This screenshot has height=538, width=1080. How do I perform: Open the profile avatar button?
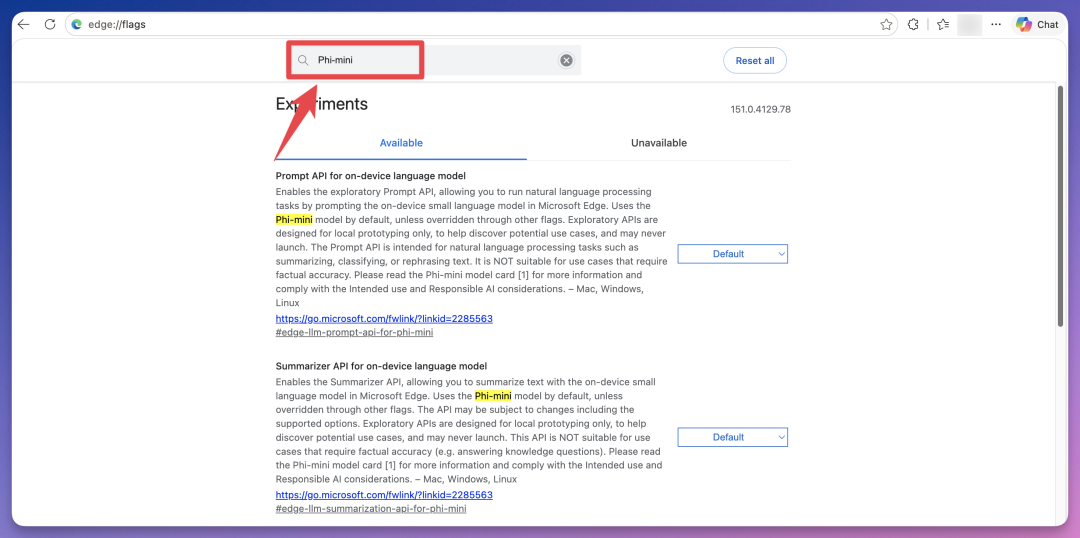(x=969, y=24)
